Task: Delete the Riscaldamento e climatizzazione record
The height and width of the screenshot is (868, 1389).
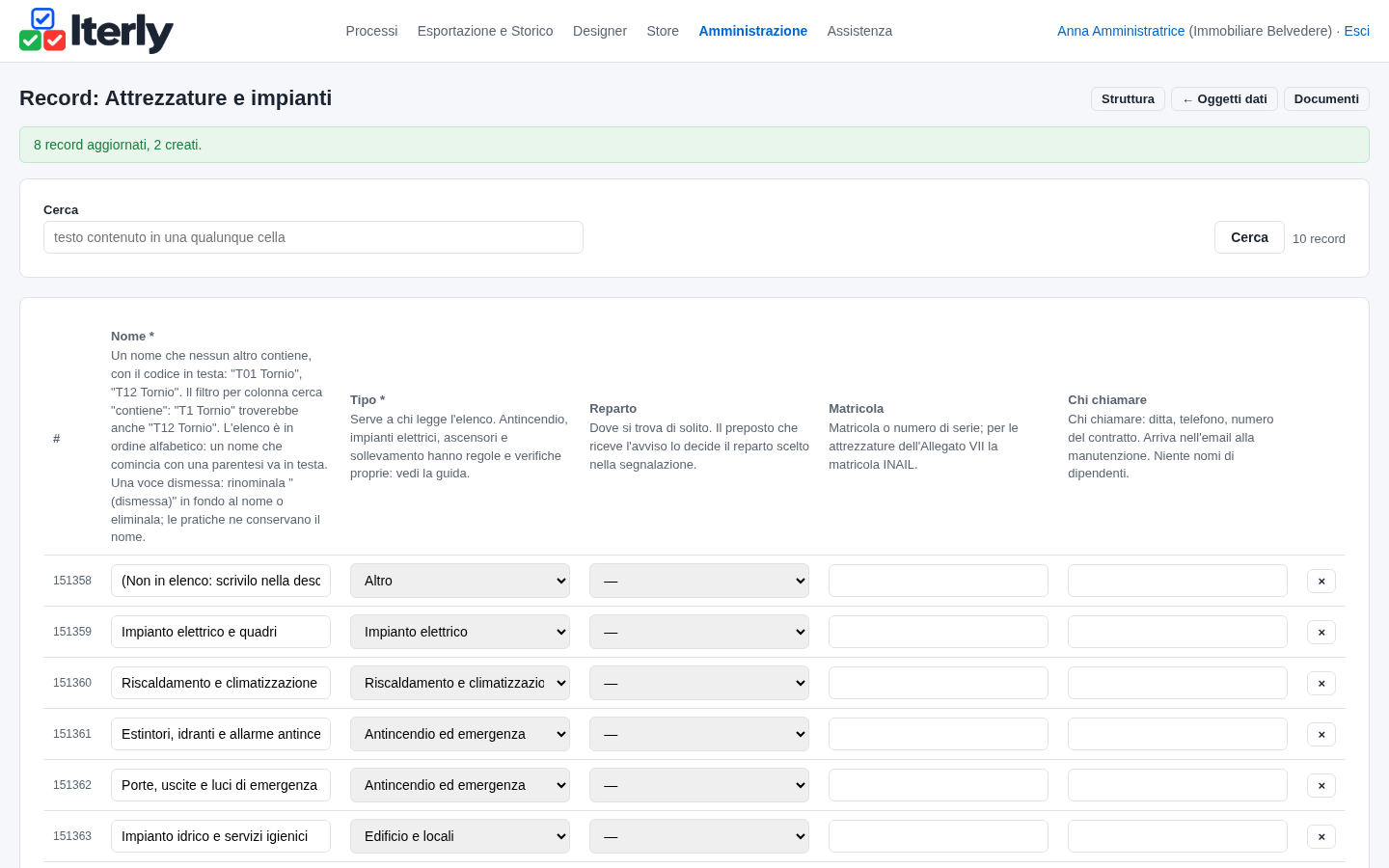Action: (x=1321, y=683)
